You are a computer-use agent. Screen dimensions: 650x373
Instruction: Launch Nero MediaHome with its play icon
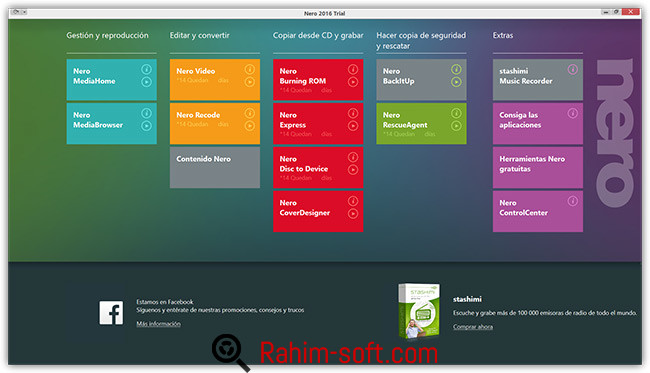tap(146, 82)
